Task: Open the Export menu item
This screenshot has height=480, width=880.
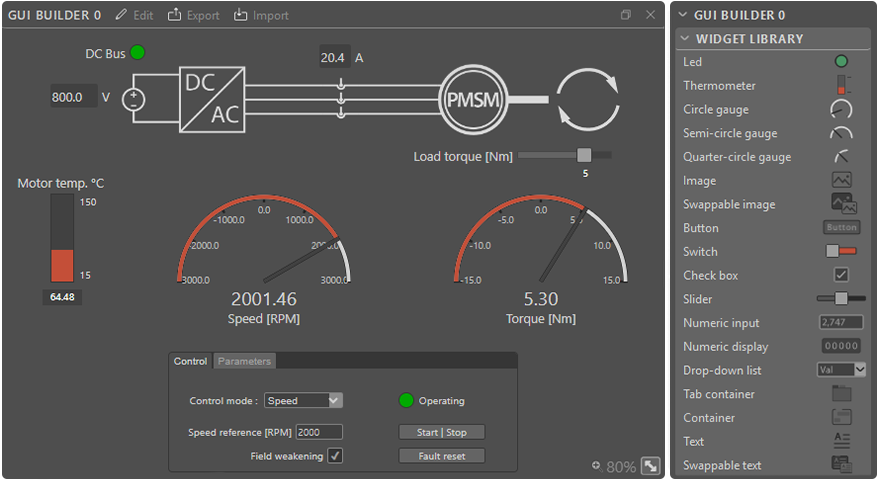Action: (x=193, y=15)
